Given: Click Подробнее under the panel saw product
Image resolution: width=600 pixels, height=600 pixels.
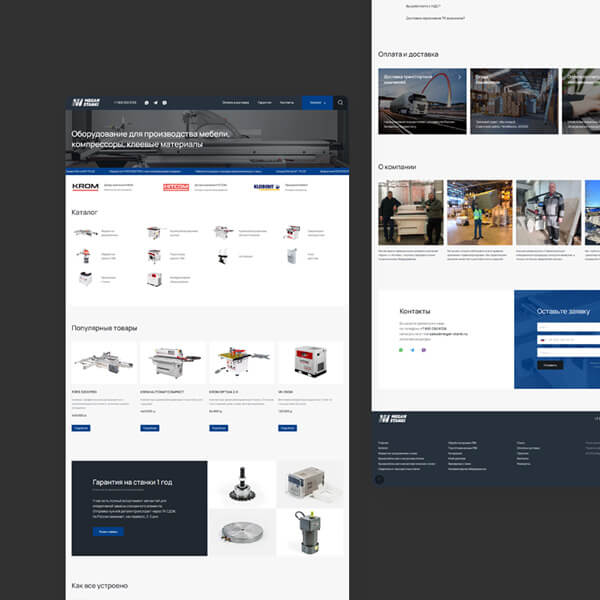Looking at the screenshot, I should click(81, 428).
